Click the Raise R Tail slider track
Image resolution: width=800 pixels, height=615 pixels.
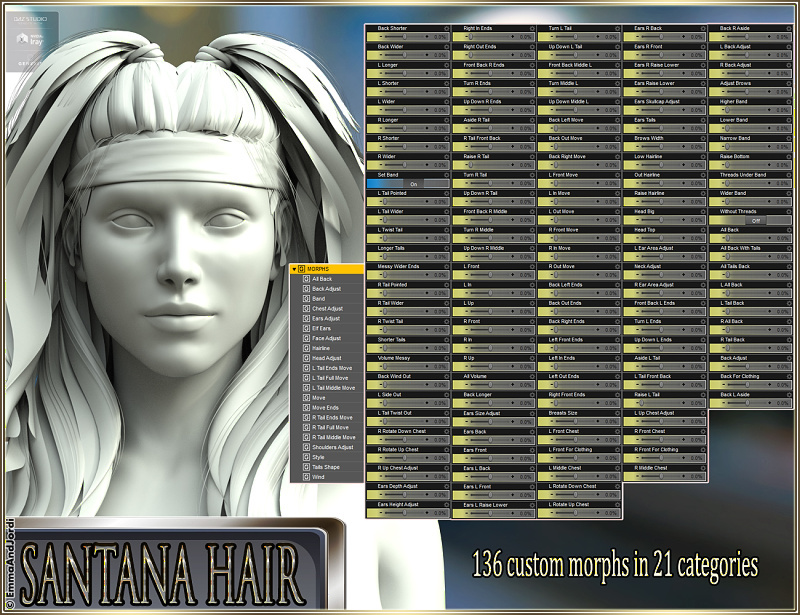[x=489, y=165]
